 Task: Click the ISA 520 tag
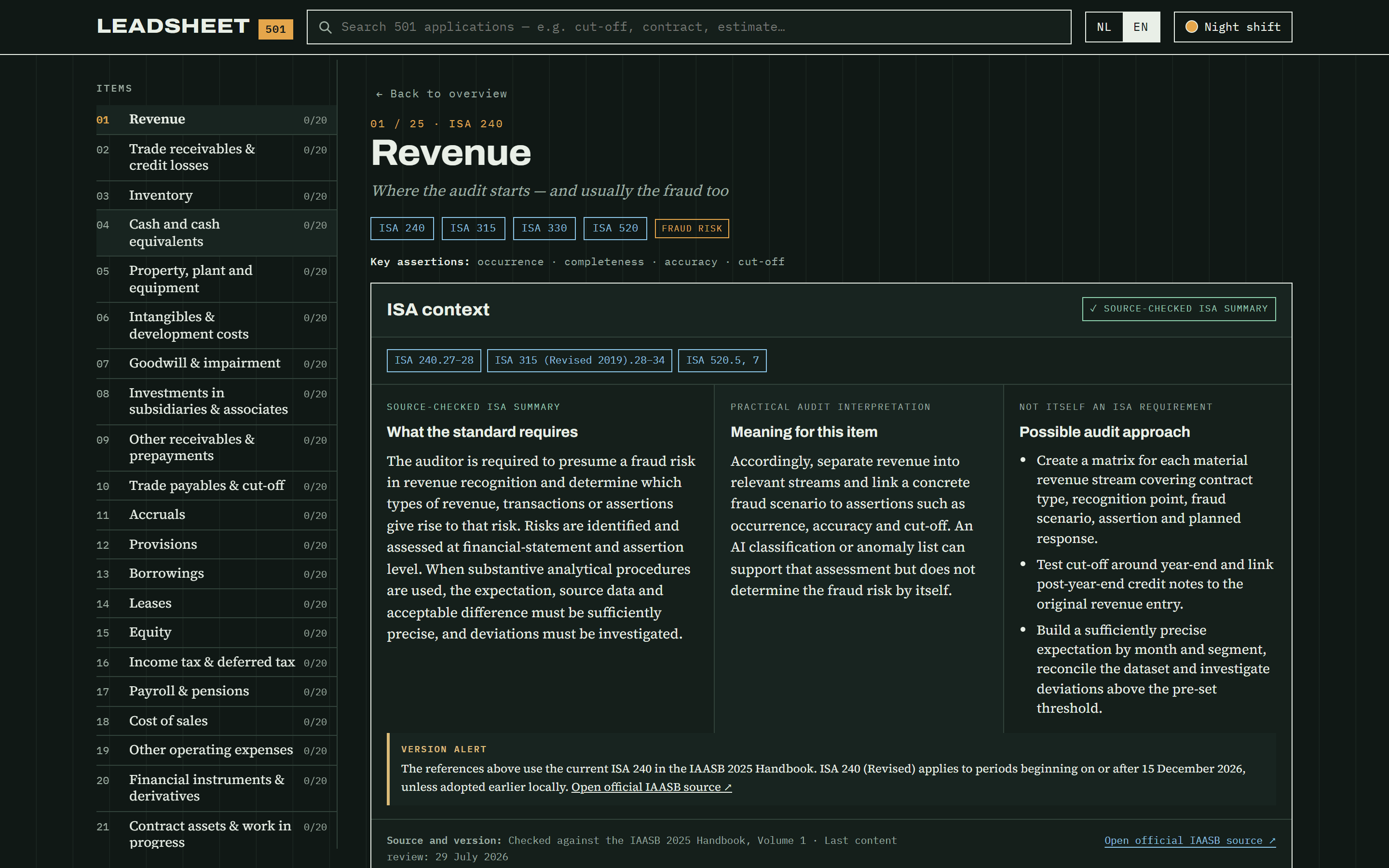click(x=615, y=229)
